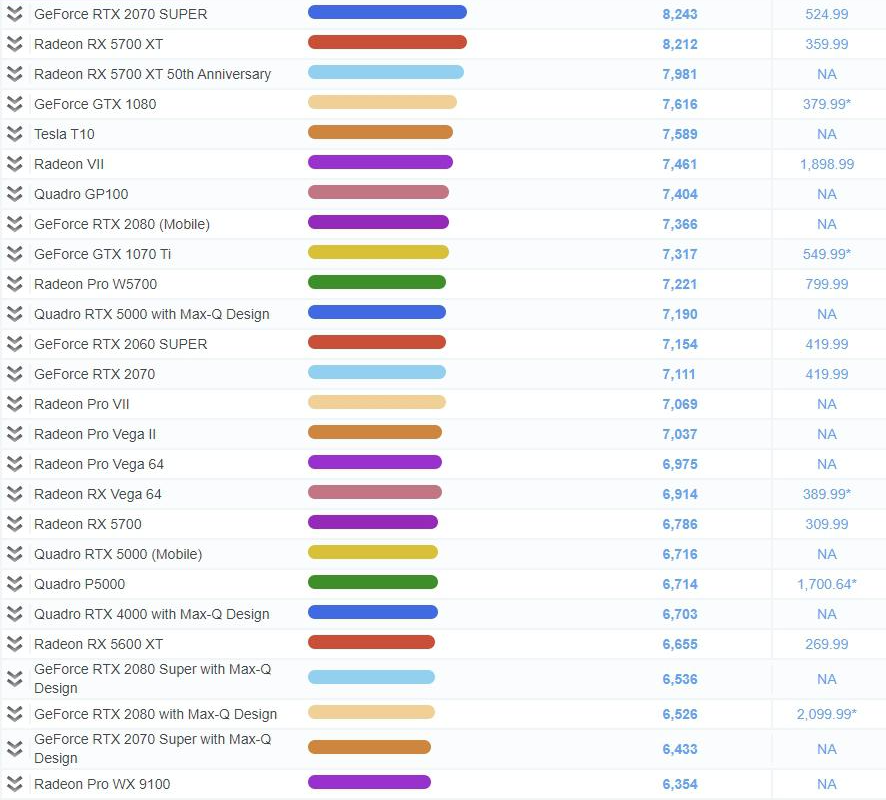Open the Radeon VII link

point(69,164)
